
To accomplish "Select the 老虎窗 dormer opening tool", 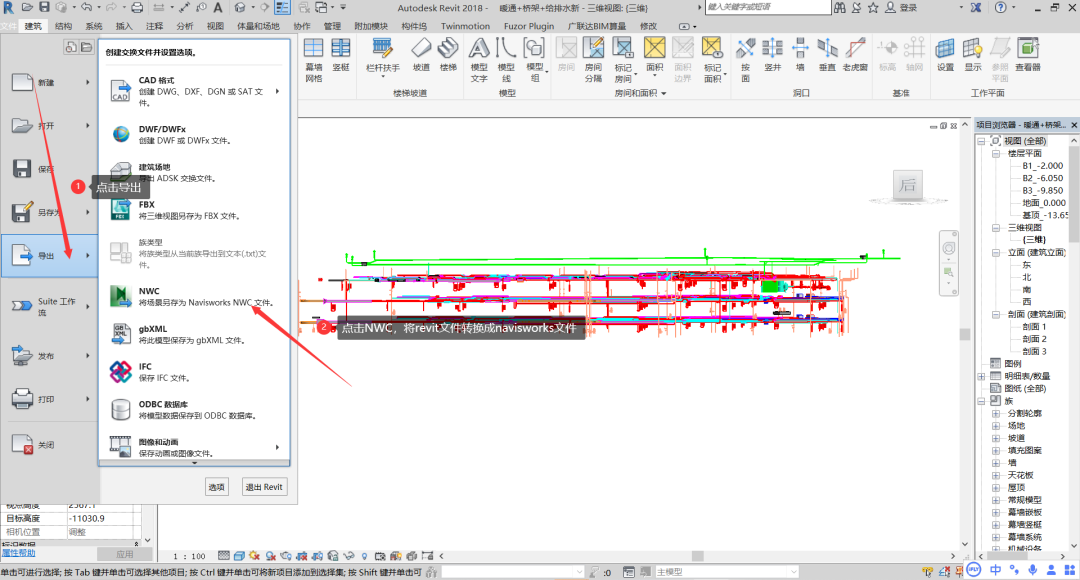I will pos(855,55).
